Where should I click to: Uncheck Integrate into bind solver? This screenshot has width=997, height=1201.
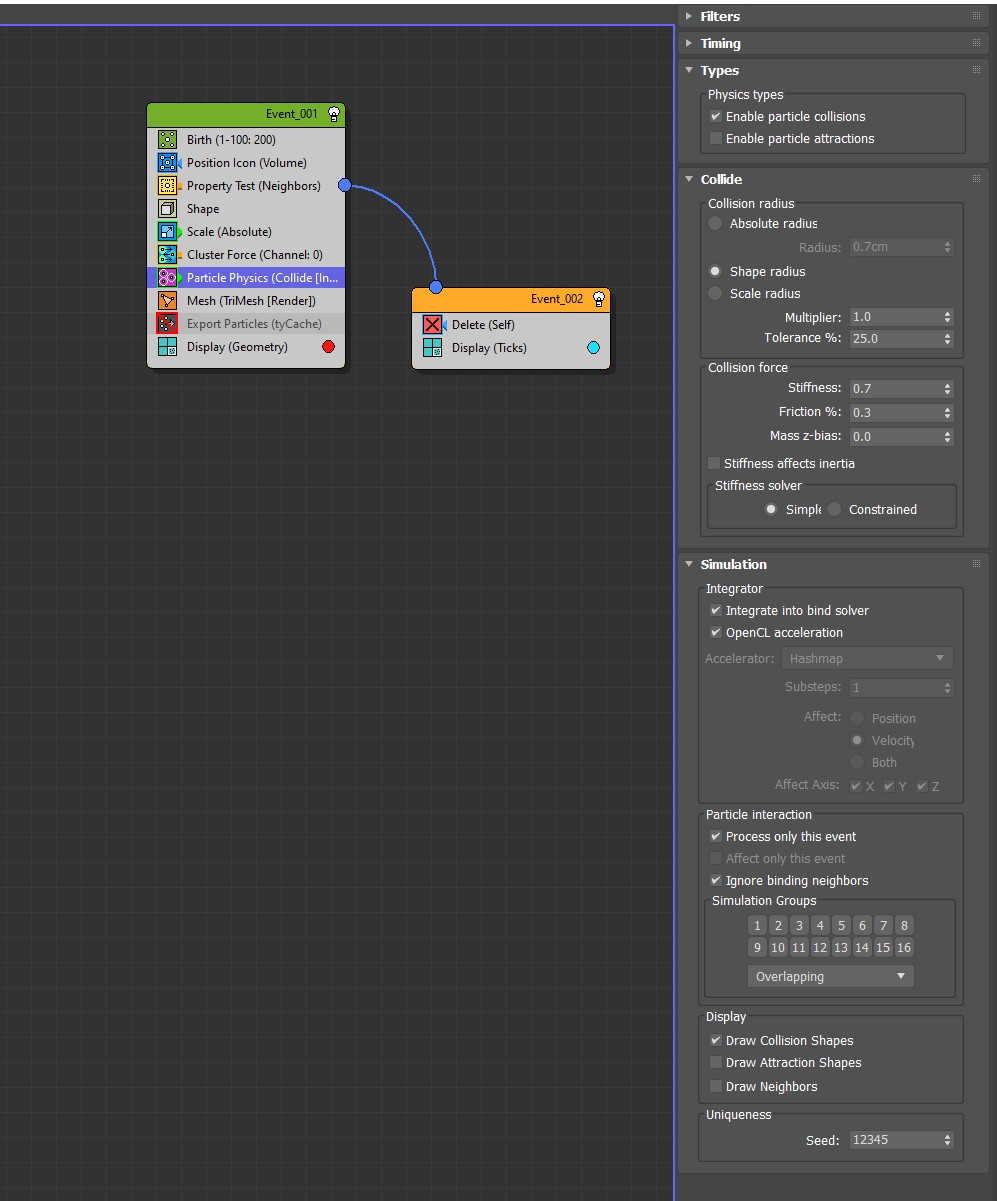(715, 611)
